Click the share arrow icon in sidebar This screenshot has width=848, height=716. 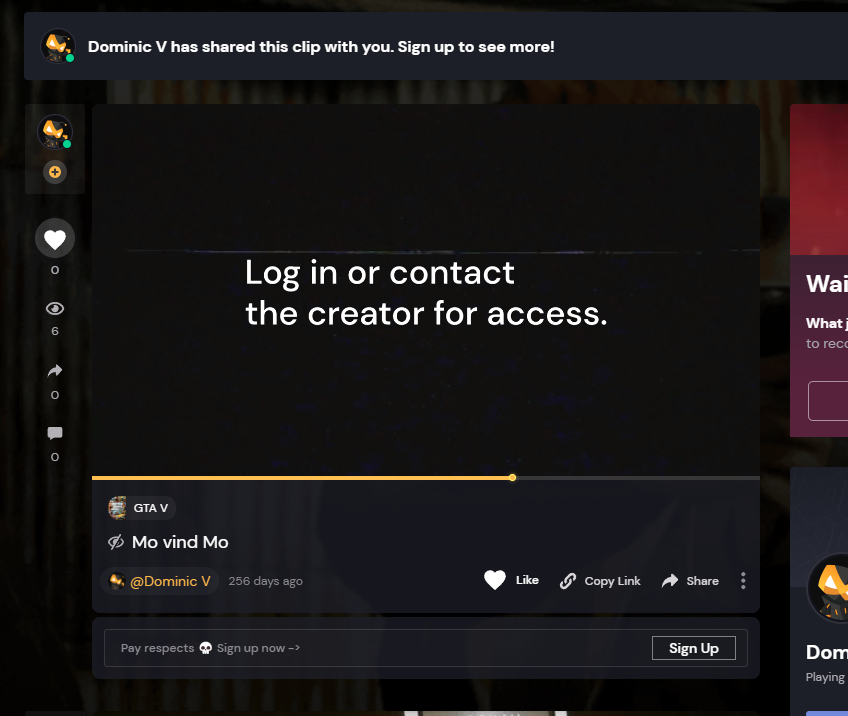tap(55, 370)
